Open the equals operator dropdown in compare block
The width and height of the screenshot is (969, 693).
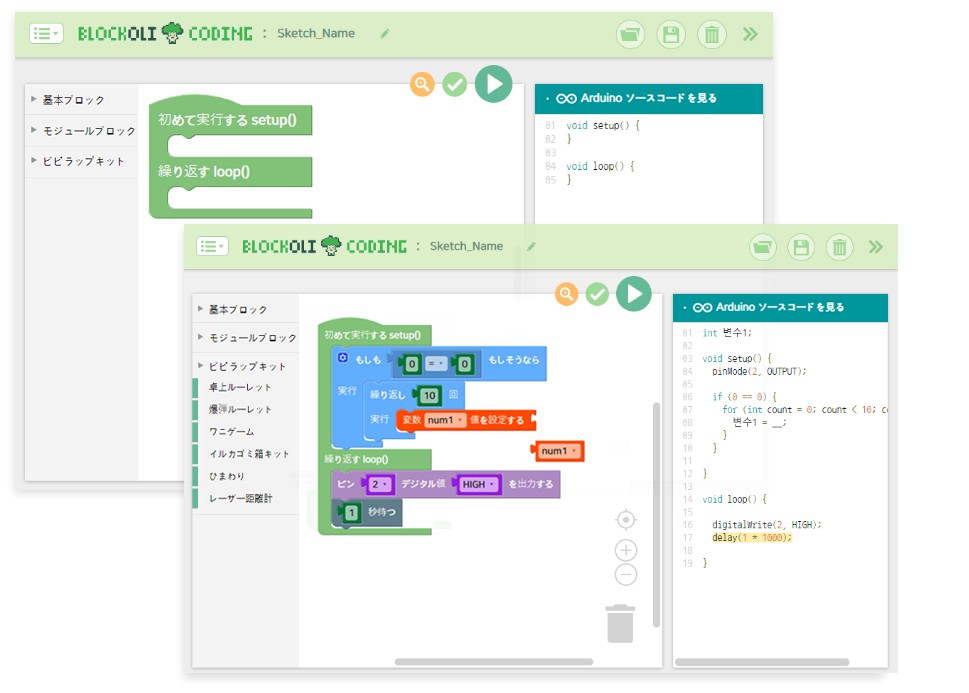(x=436, y=364)
